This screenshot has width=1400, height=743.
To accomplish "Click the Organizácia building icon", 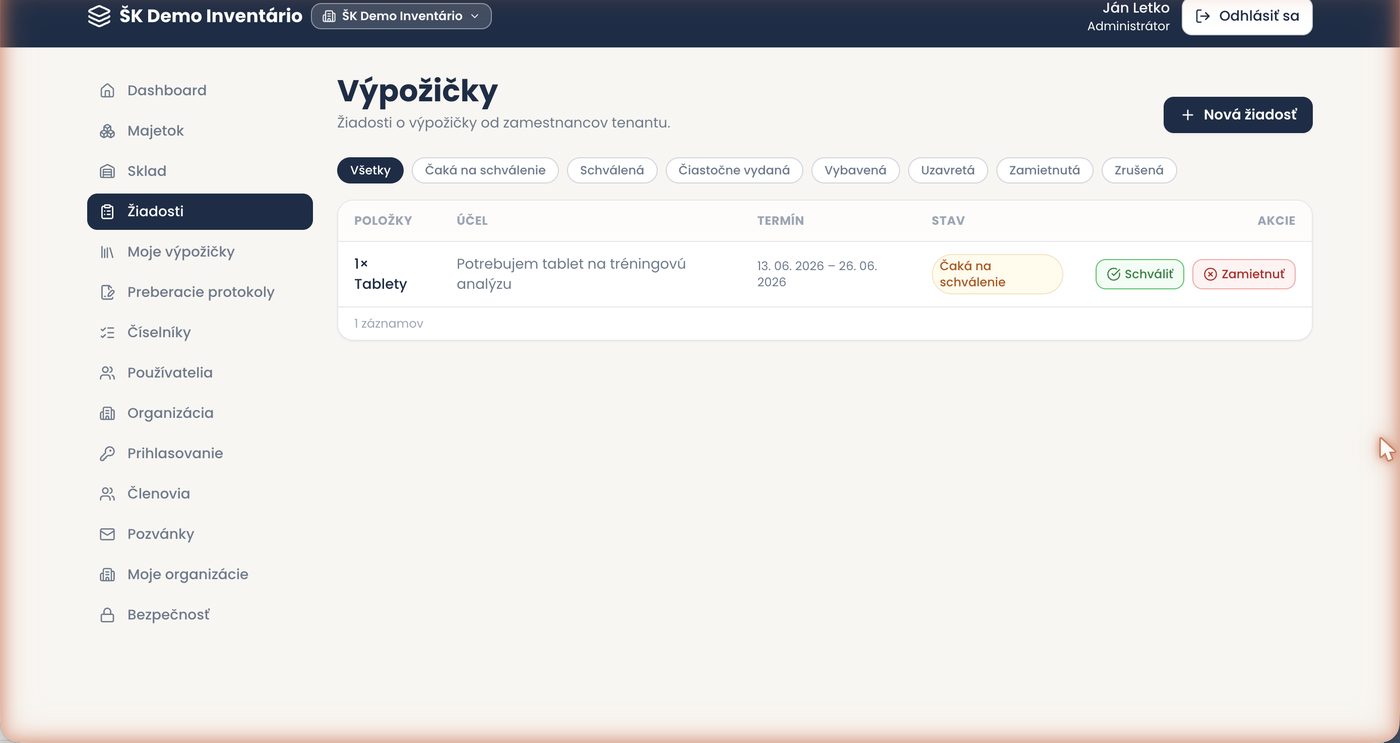I will pos(107,413).
